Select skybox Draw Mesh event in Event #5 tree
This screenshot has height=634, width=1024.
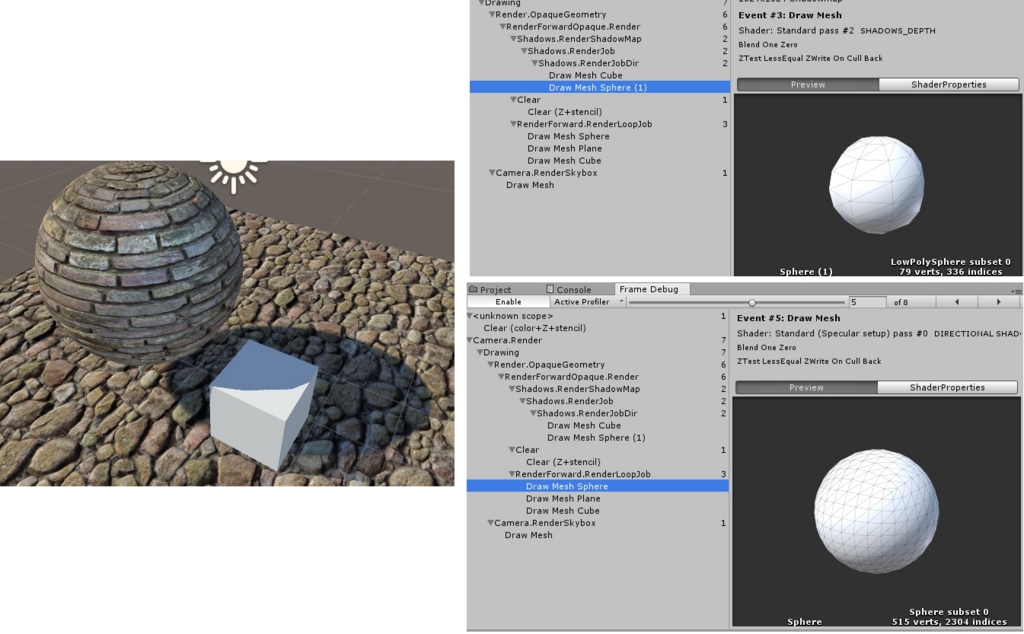point(528,535)
